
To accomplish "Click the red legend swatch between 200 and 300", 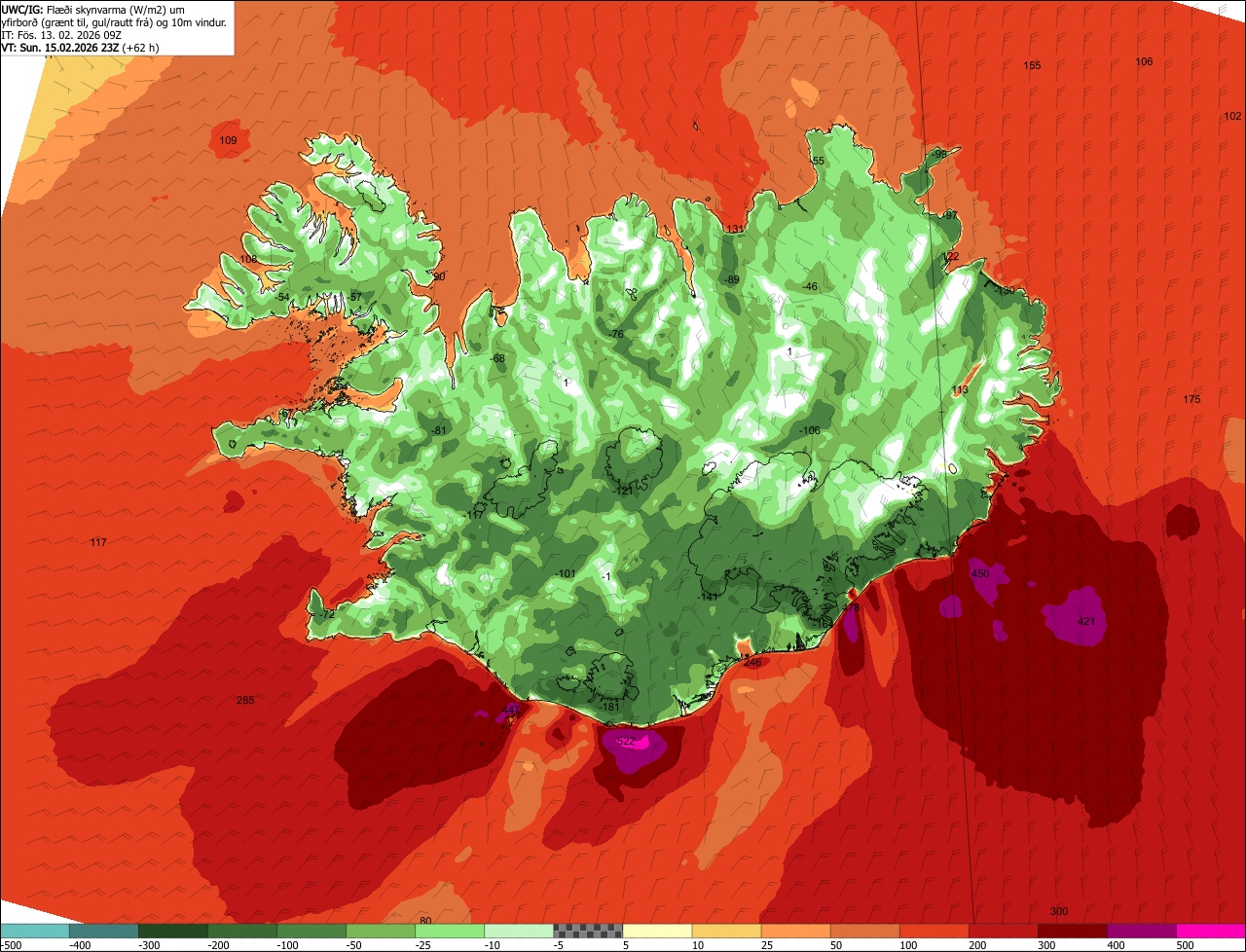I will point(1004,931).
